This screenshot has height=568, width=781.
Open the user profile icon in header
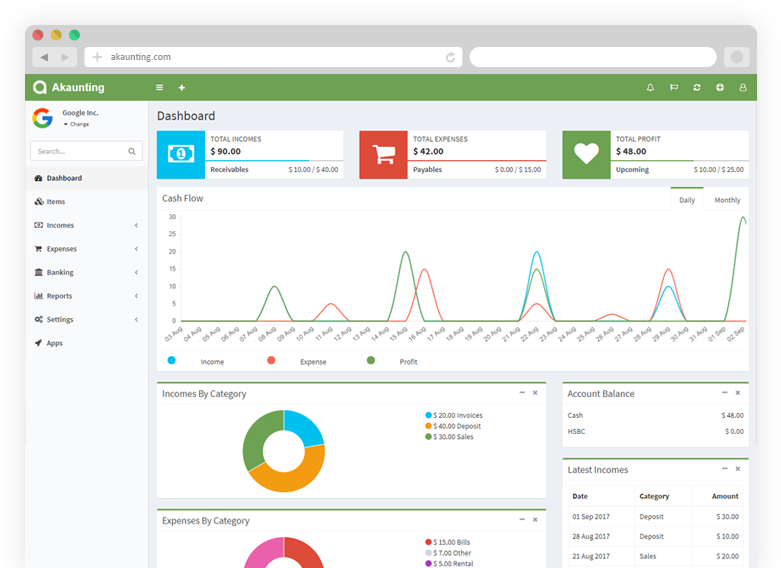(743, 87)
